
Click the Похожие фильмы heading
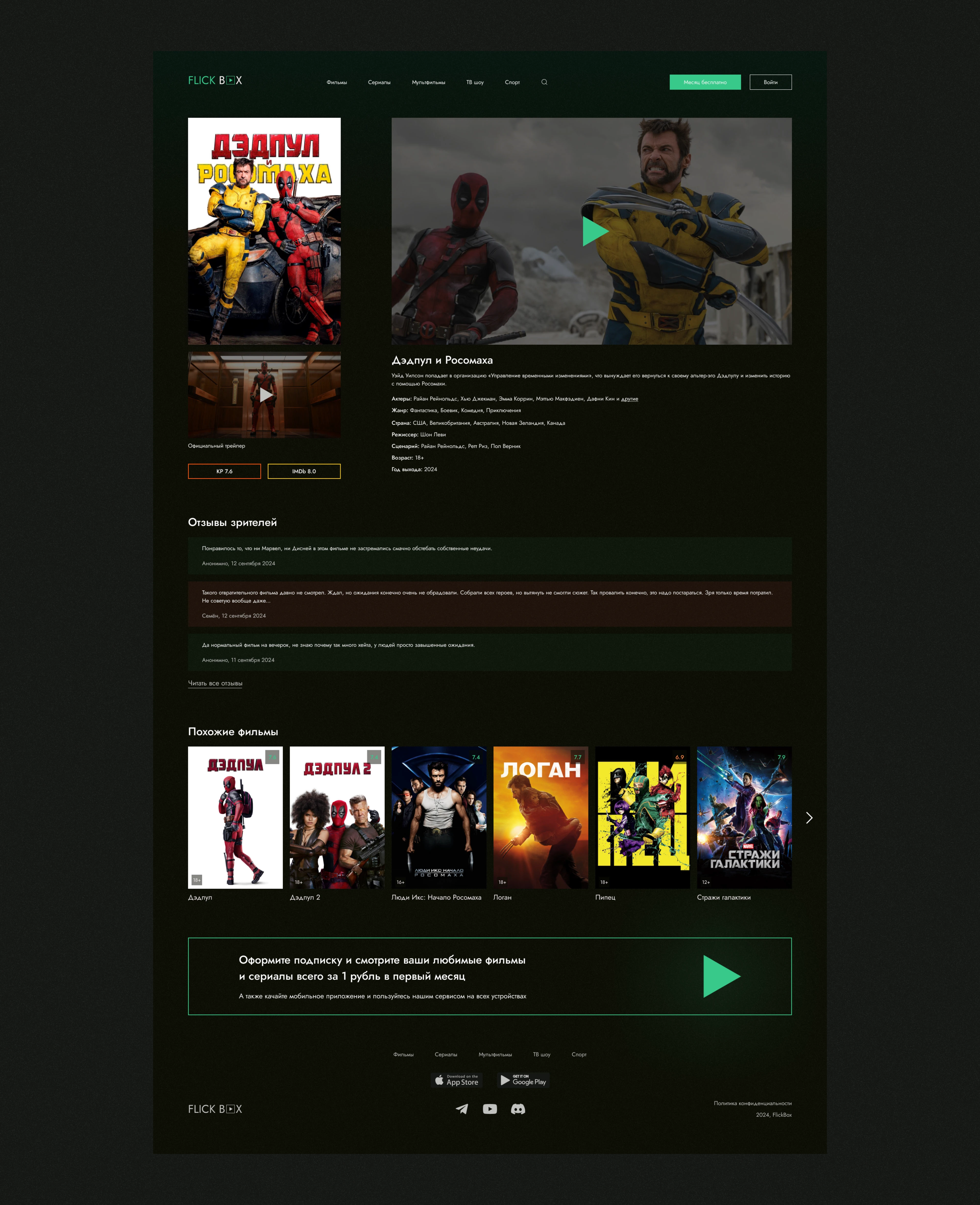point(233,732)
